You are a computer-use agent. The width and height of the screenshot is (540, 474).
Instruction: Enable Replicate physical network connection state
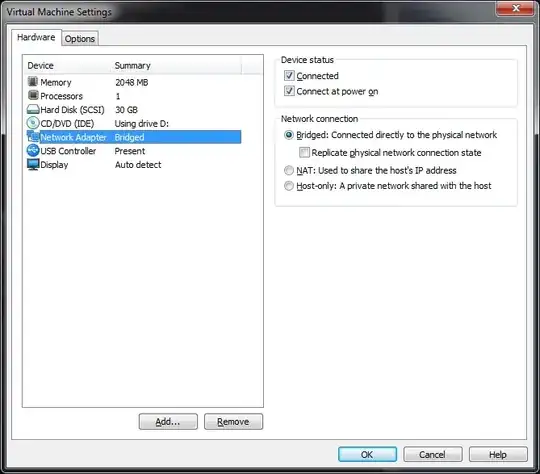(304, 152)
